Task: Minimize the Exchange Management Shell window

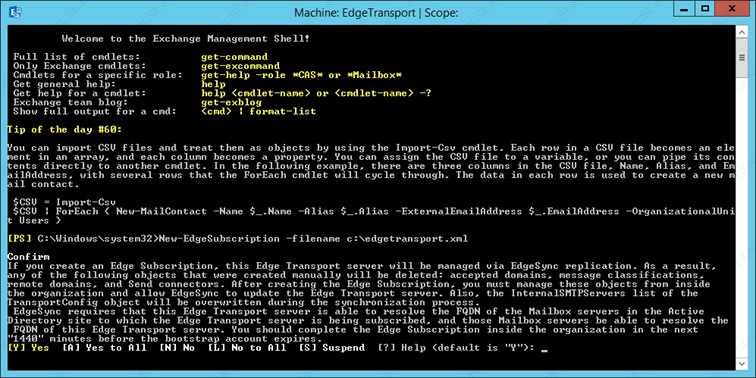Action: pyautogui.click(x=682, y=9)
